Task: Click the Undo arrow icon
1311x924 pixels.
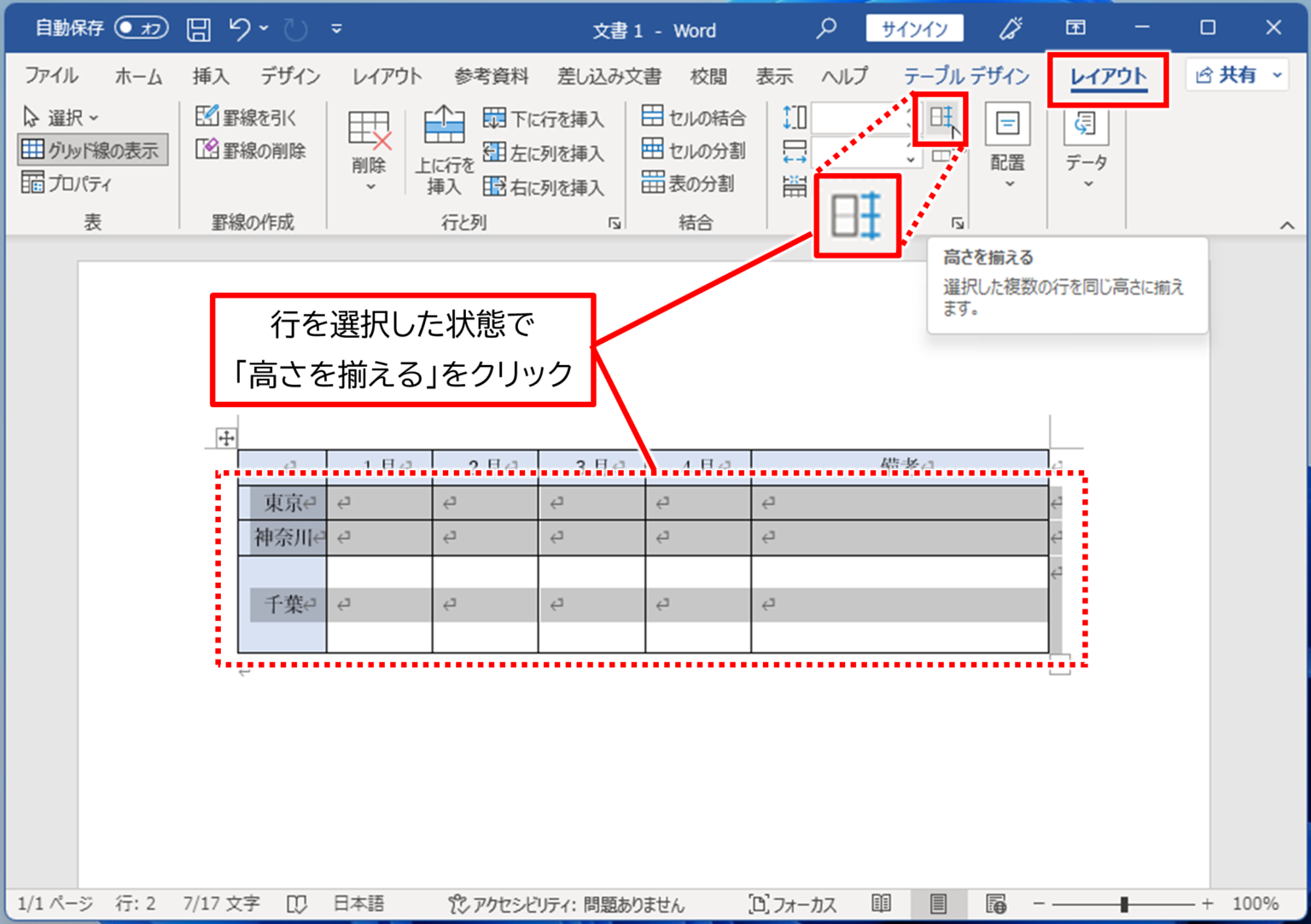Action: pyautogui.click(x=239, y=30)
